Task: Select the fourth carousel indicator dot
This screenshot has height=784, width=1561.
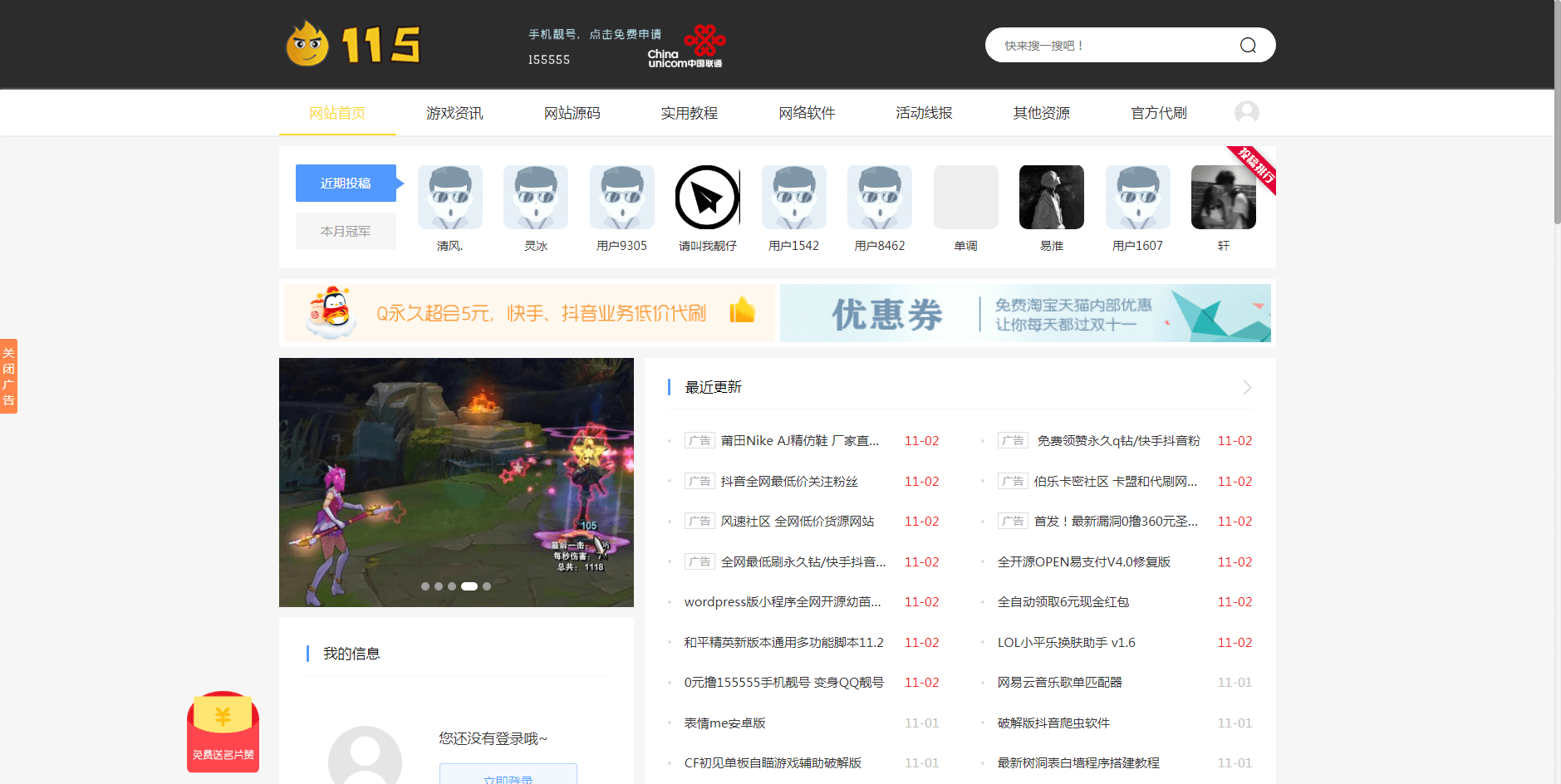Action: click(x=469, y=586)
